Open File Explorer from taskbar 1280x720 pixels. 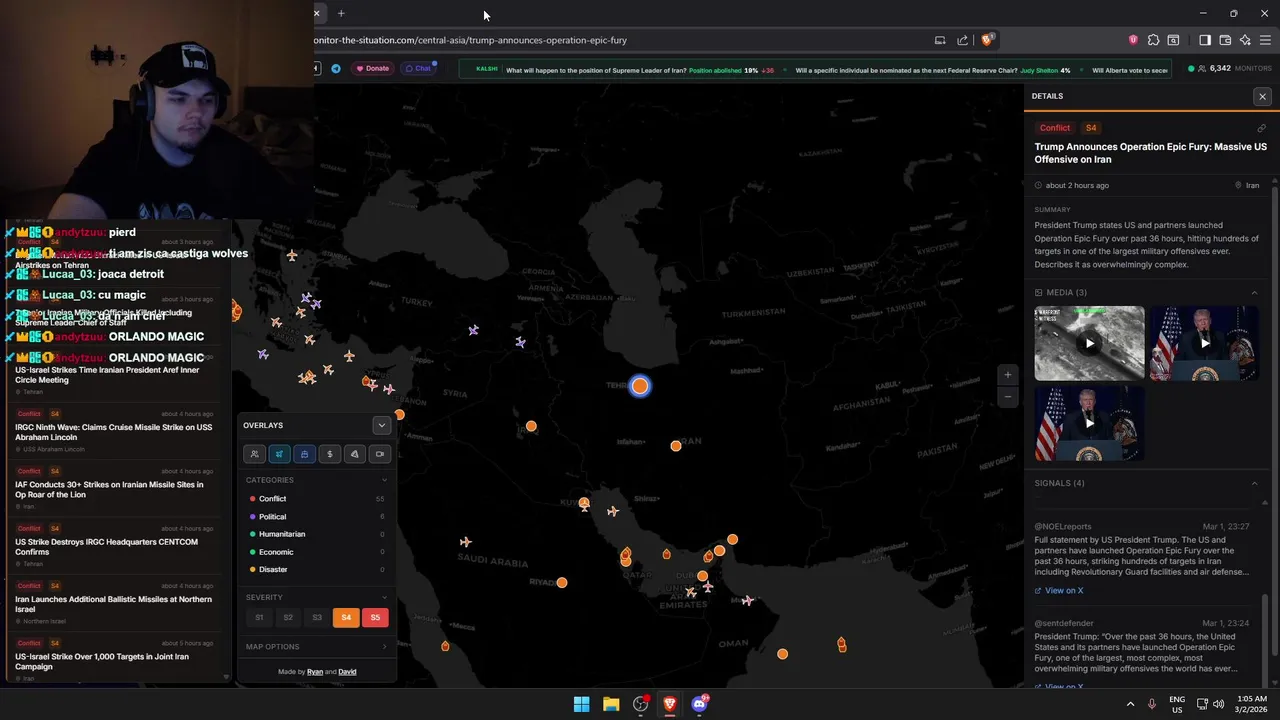611,704
